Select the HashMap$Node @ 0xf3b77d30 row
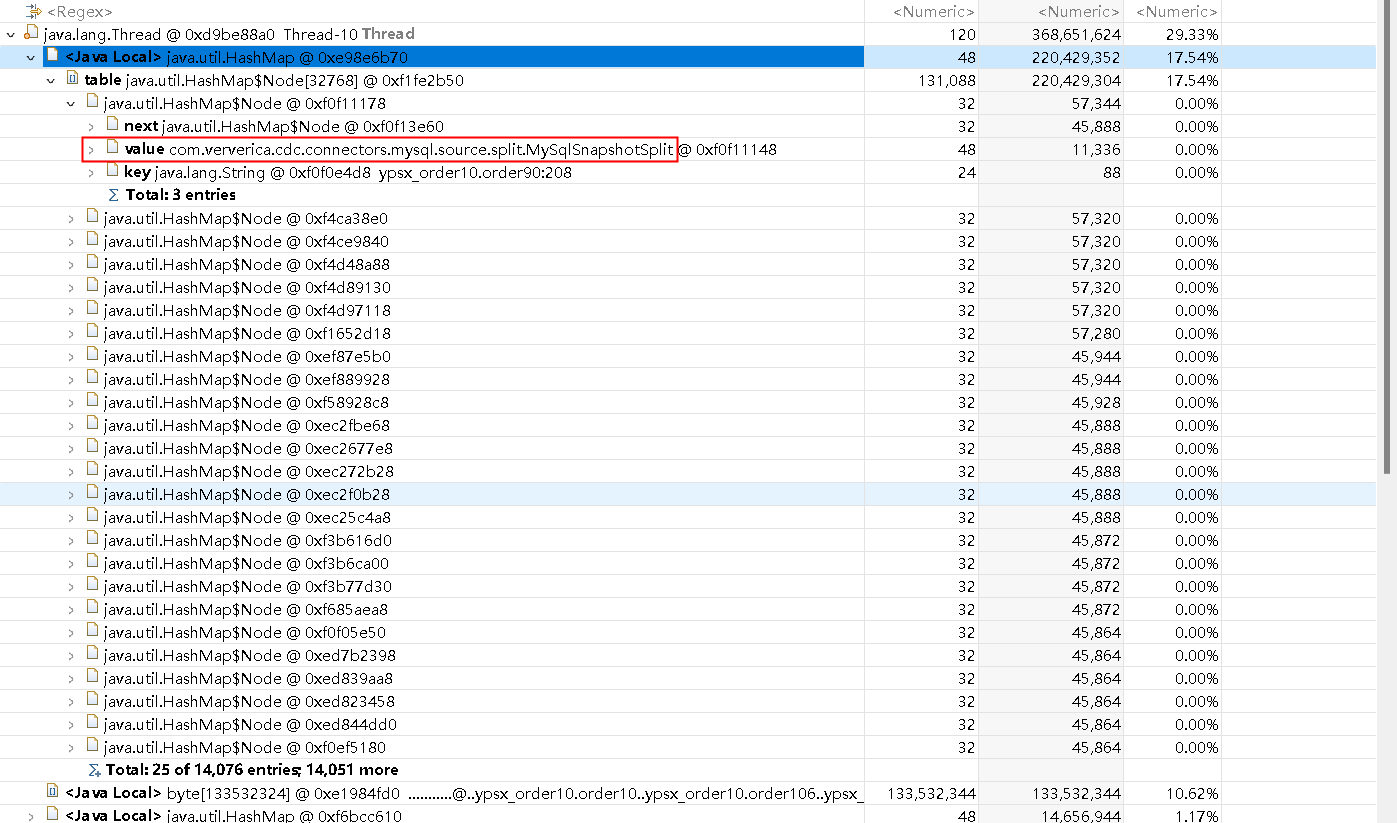The image size is (1397, 823). click(x=689, y=586)
